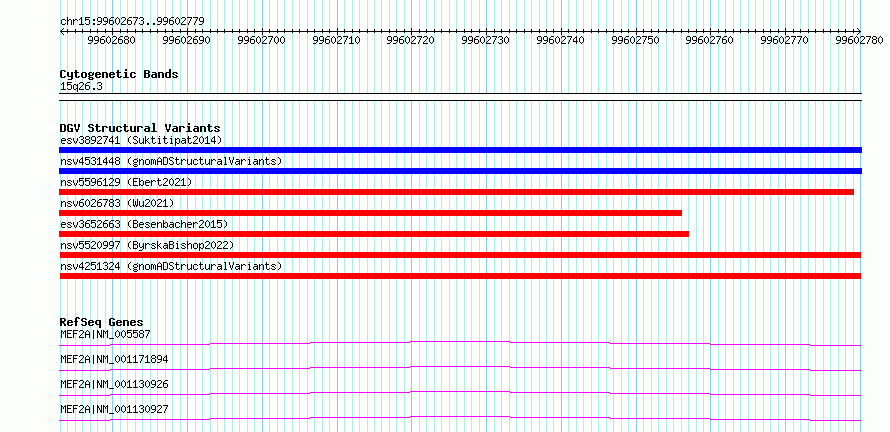Click ruler position 99602770
The width and height of the screenshot is (890, 432).
pos(785,40)
